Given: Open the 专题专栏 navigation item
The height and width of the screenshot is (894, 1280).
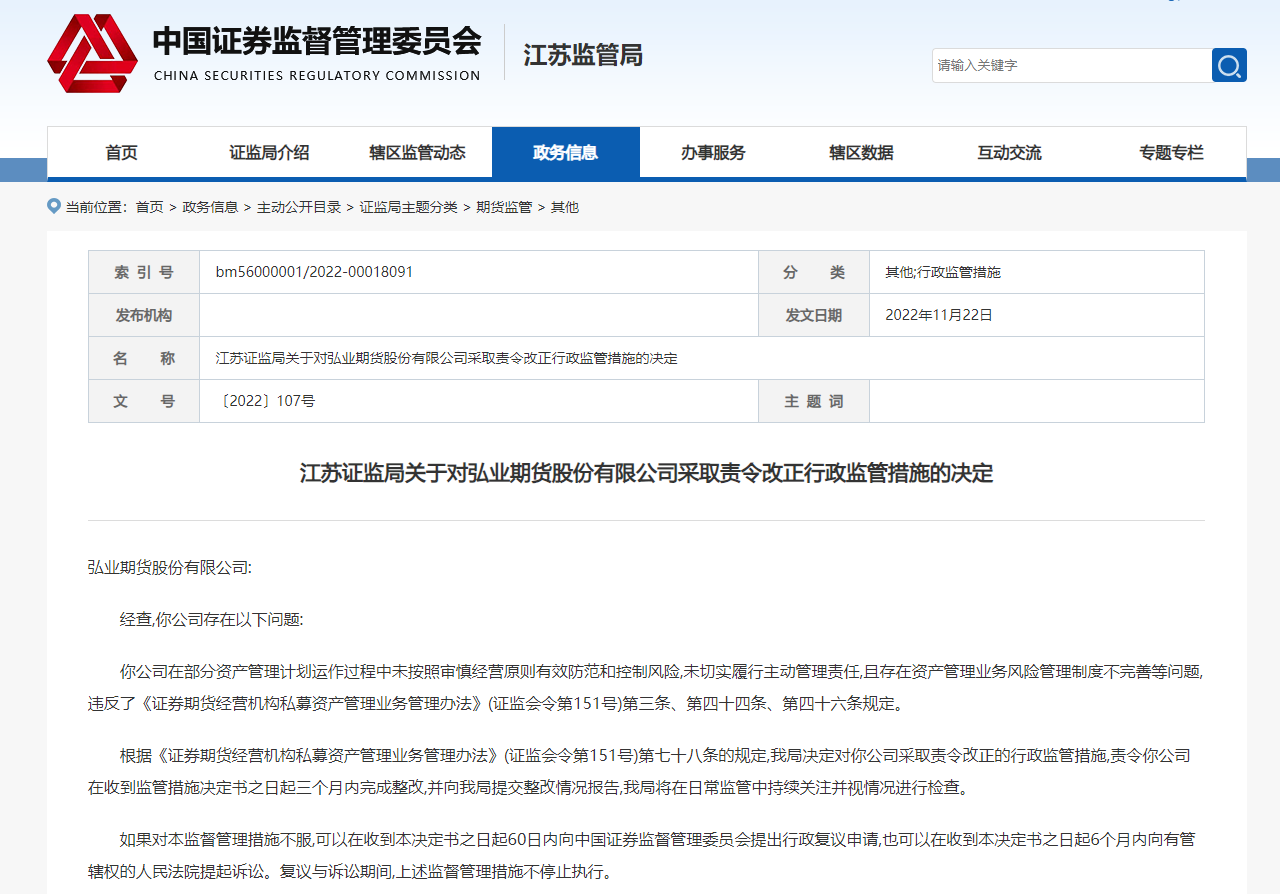Looking at the screenshot, I should 1171,153.
